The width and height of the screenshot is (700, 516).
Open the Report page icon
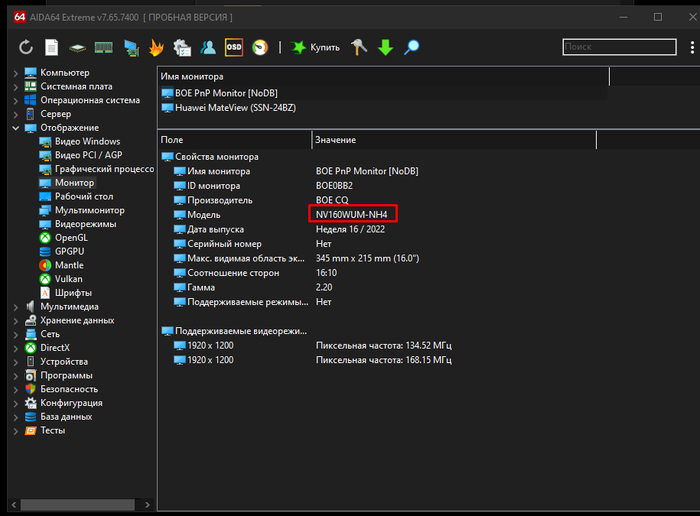(51, 47)
